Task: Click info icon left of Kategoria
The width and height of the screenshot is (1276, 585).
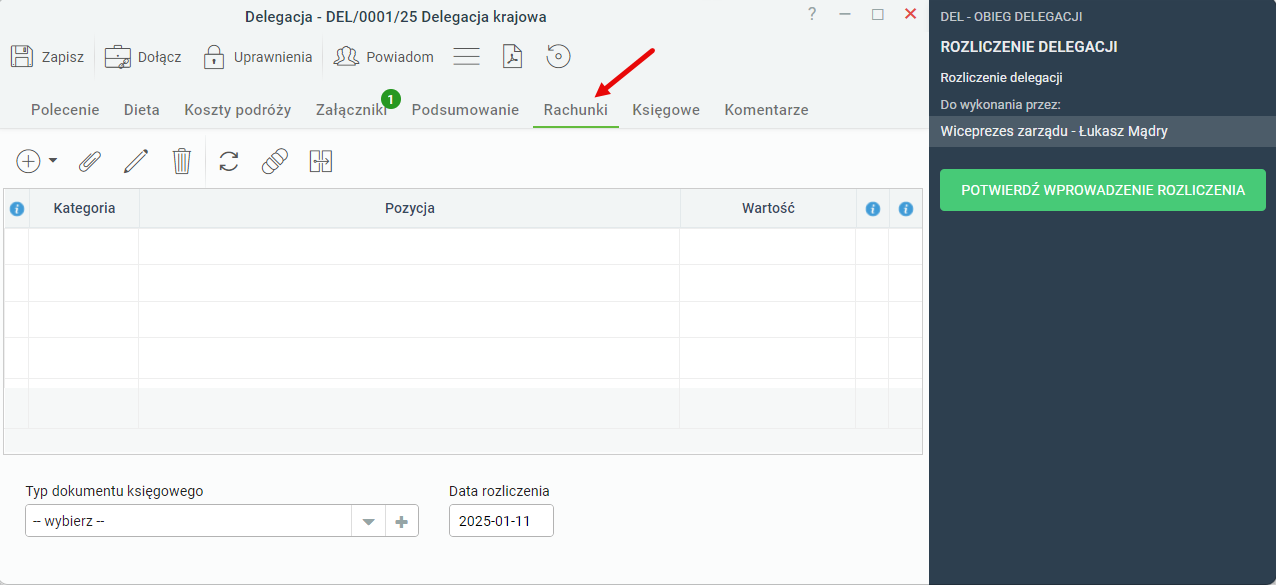Action: (17, 209)
